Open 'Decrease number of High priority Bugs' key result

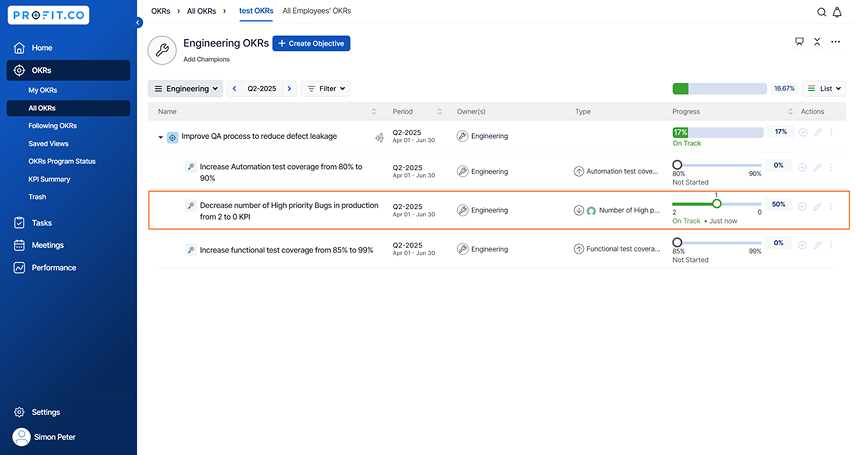pos(289,211)
